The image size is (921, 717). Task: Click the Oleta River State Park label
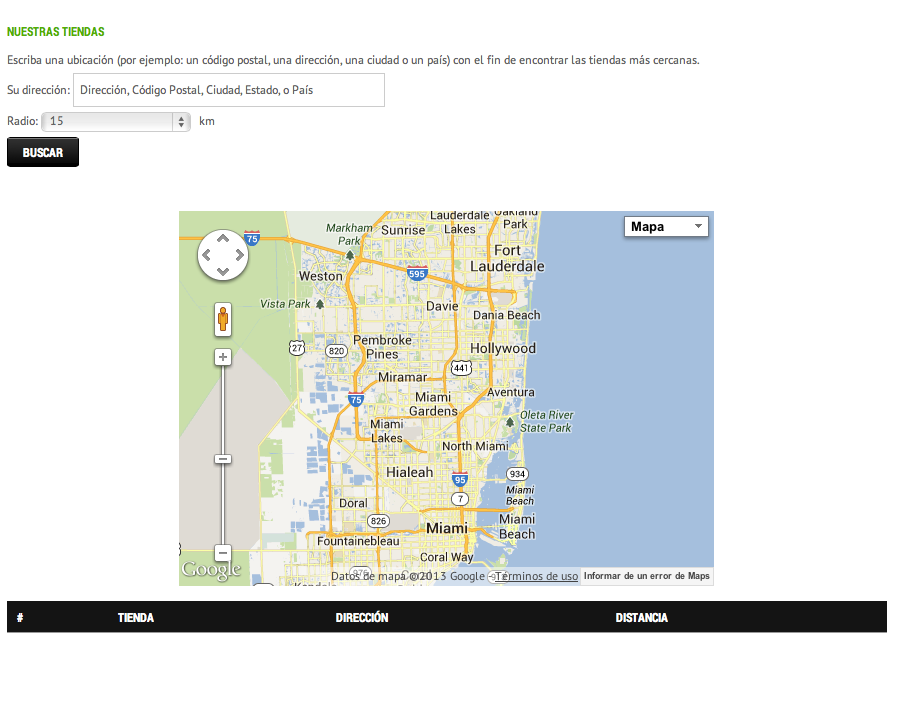[546, 421]
